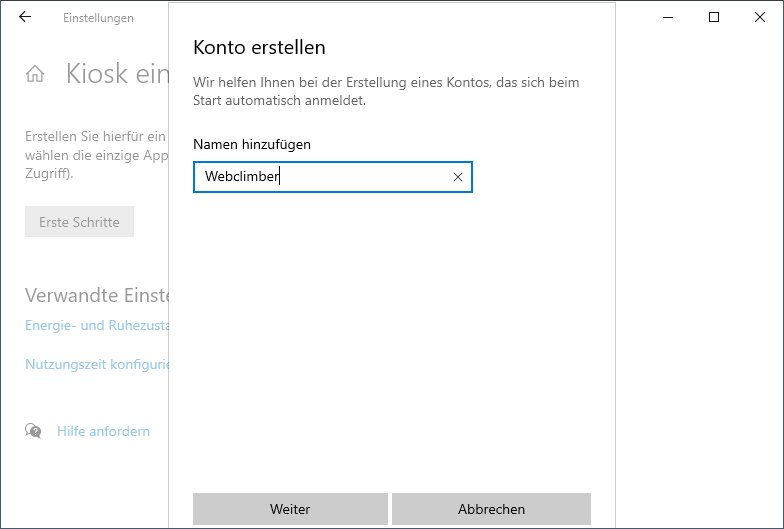The width and height of the screenshot is (784, 529).
Task: Click the Namen hinzufügen label
Action: click(x=252, y=144)
